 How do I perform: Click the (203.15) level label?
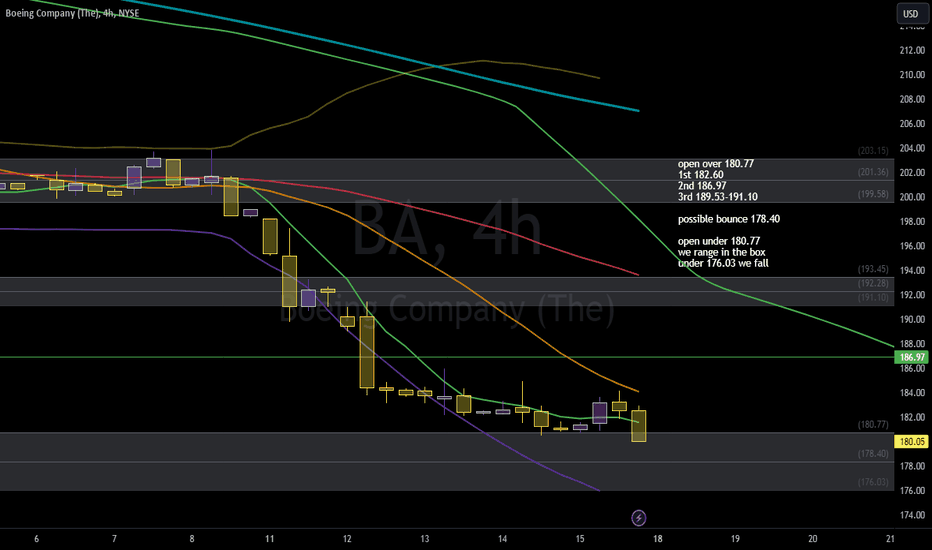click(x=873, y=151)
